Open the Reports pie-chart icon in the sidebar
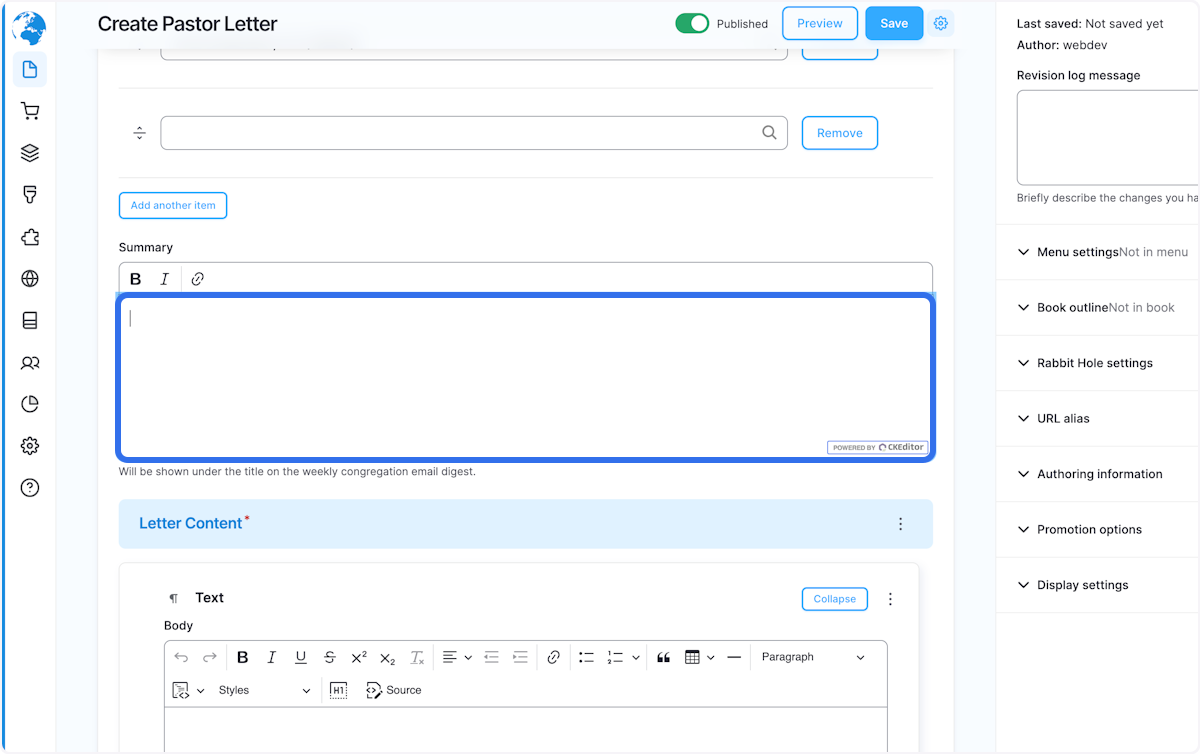Image resolution: width=1200 pixels, height=754 pixels. click(30, 403)
